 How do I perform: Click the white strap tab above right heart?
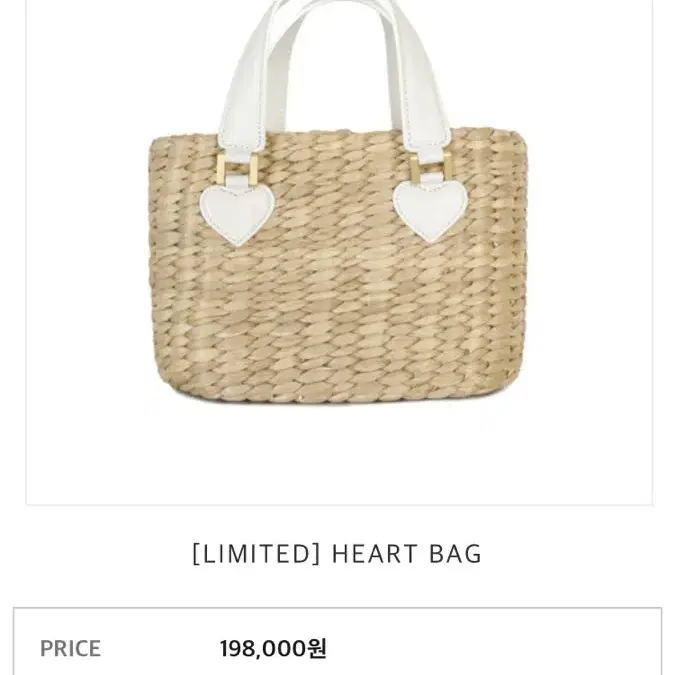(430, 178)
